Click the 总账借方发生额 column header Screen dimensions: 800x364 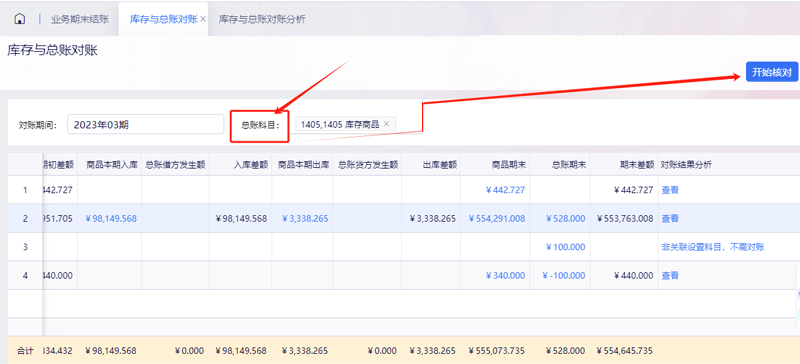[175, 164]
